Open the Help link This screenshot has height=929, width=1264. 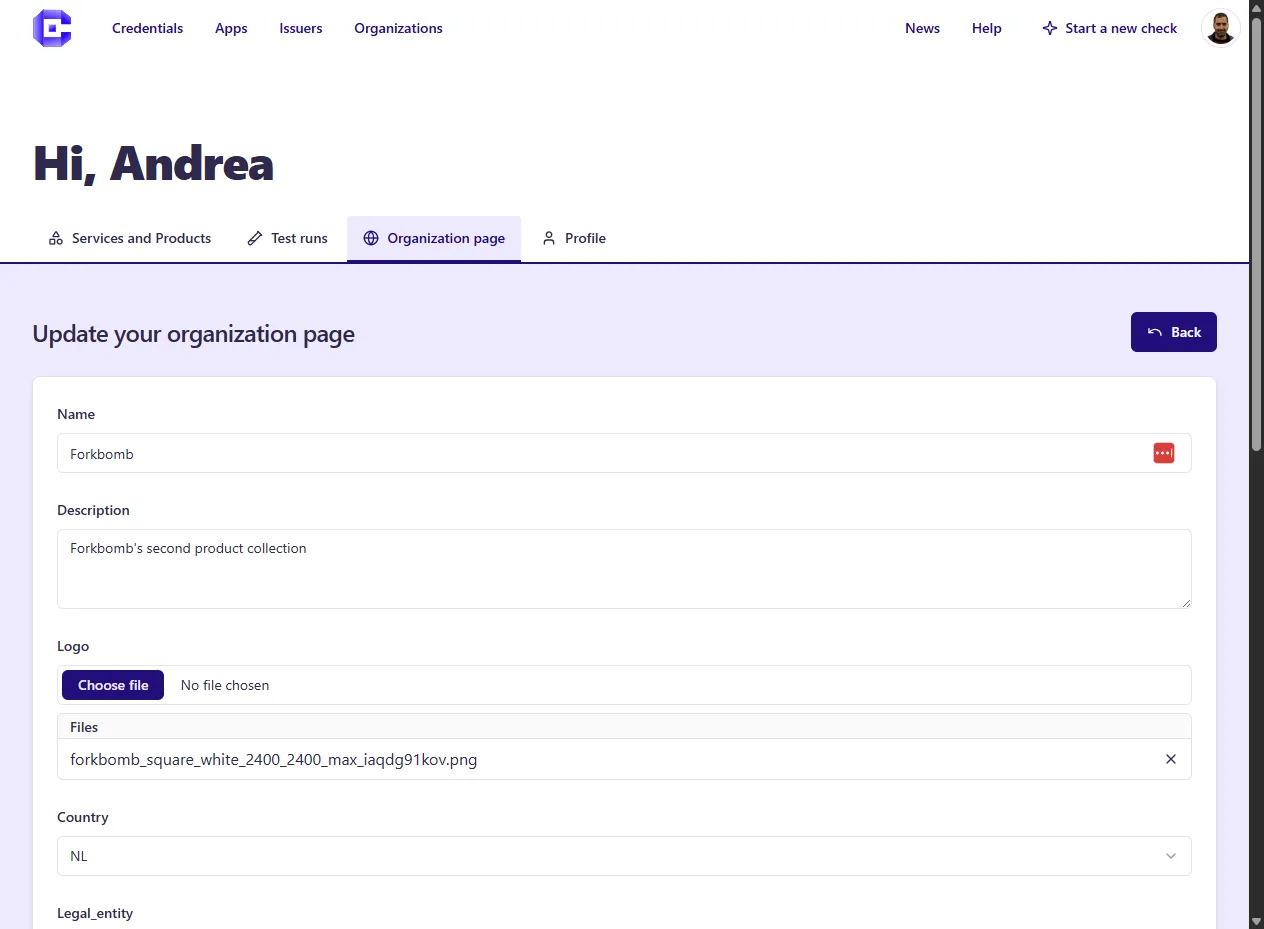point(986,28)
